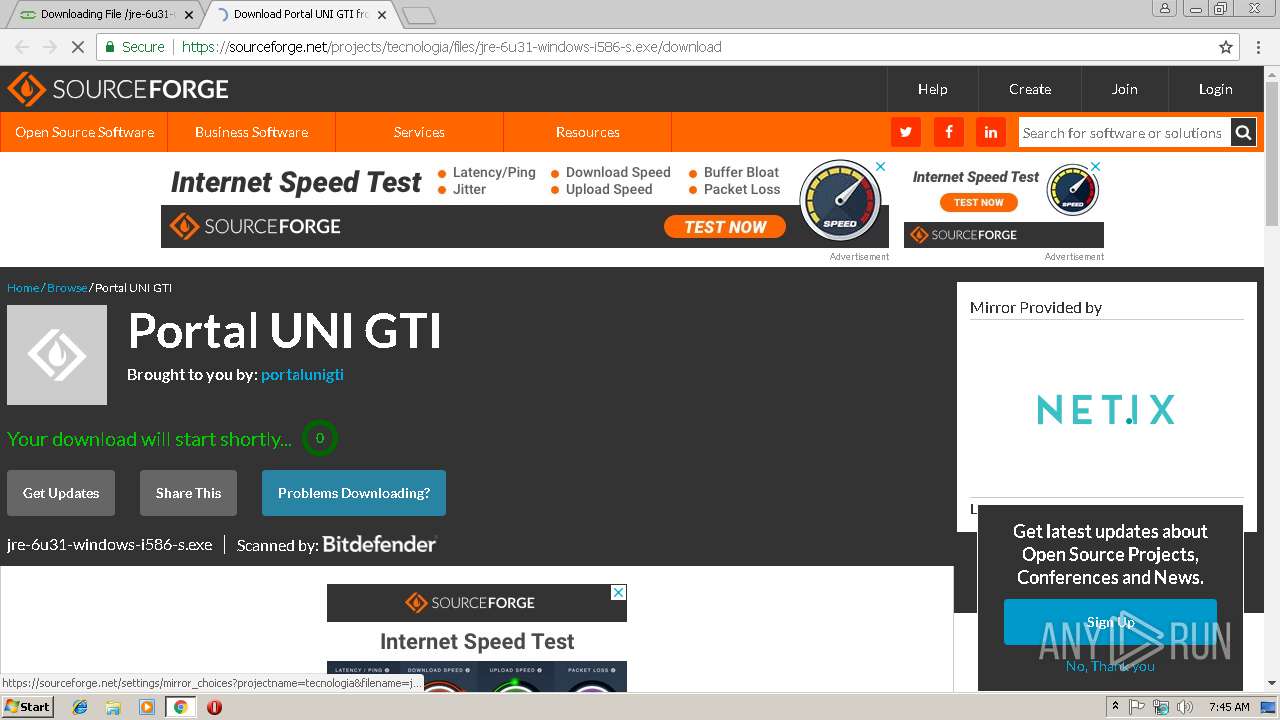Screen dimensions: 1280x720
Task: Open the Open Source Software menu
Action: coord(84,132)
